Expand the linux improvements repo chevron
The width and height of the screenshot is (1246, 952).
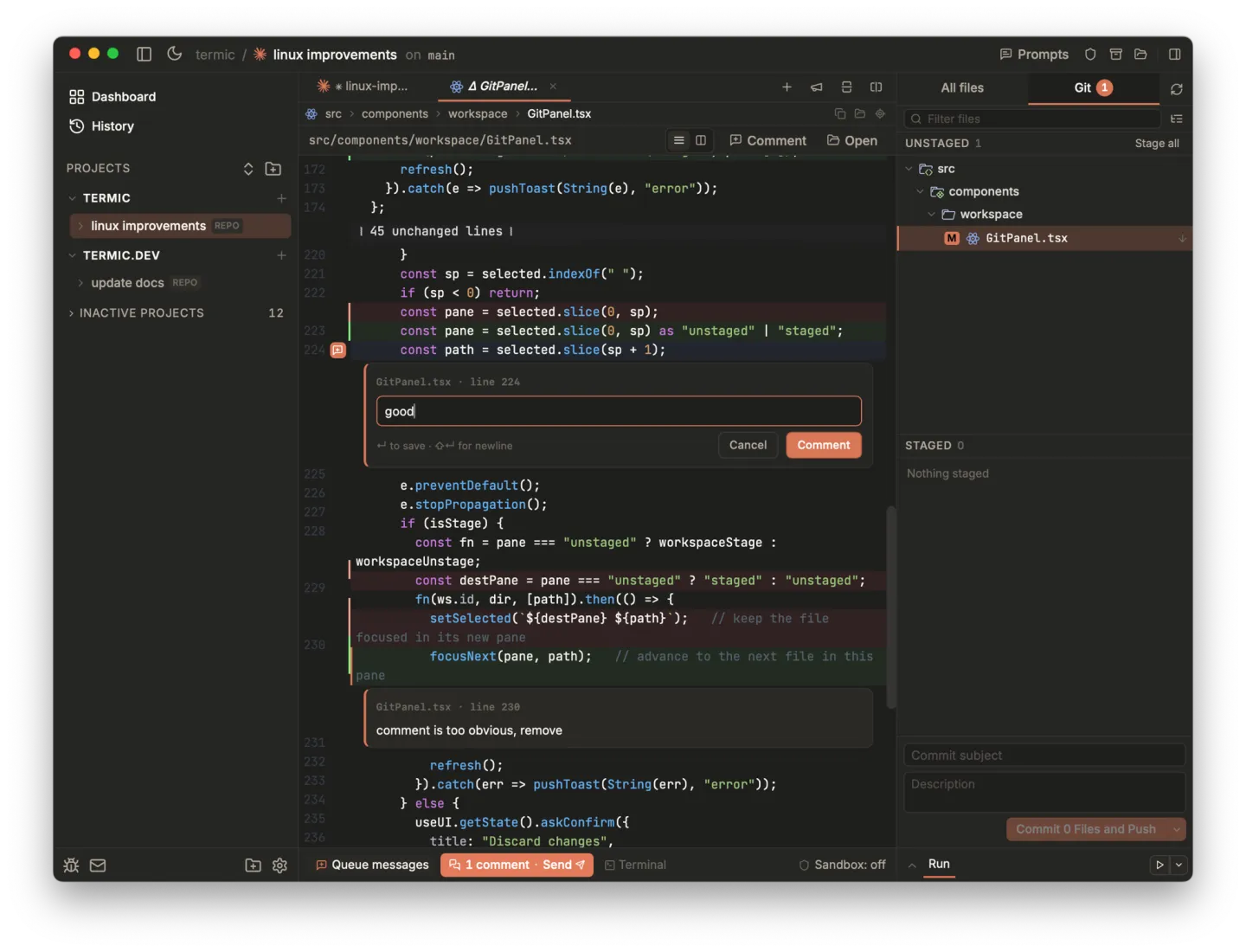(x=80, y=226)
